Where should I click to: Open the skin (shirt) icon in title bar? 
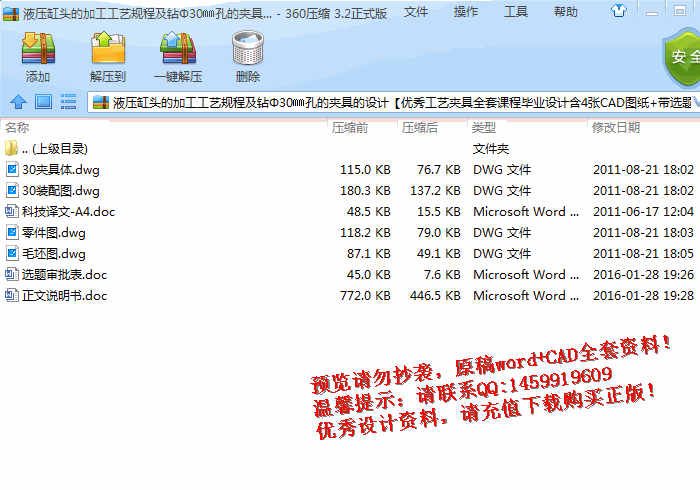(x=619, y=10)
